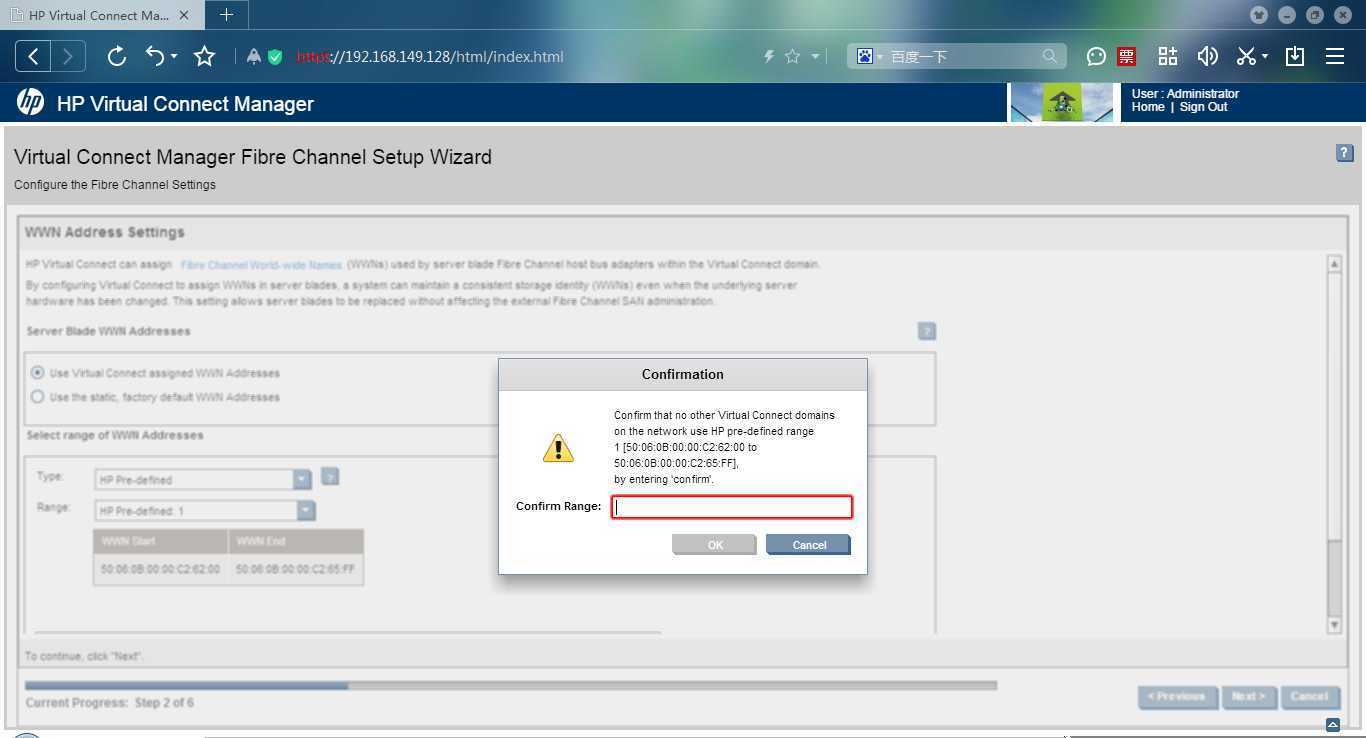Screen dimensions: 1366x738
Task: Open the apps grid extension icon
Action: pyautogui.click(x=1167, y=56)
